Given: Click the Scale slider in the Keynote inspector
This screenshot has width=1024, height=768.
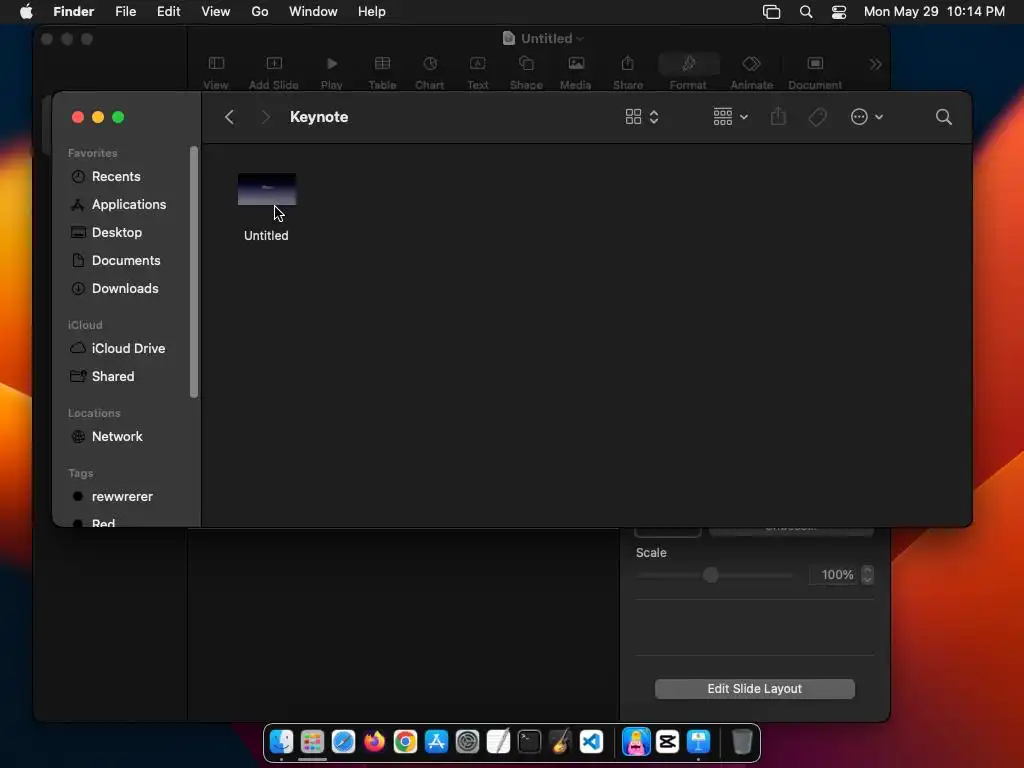Looking at the screenshot, I should pyautogui.click(x=714, y=575).
